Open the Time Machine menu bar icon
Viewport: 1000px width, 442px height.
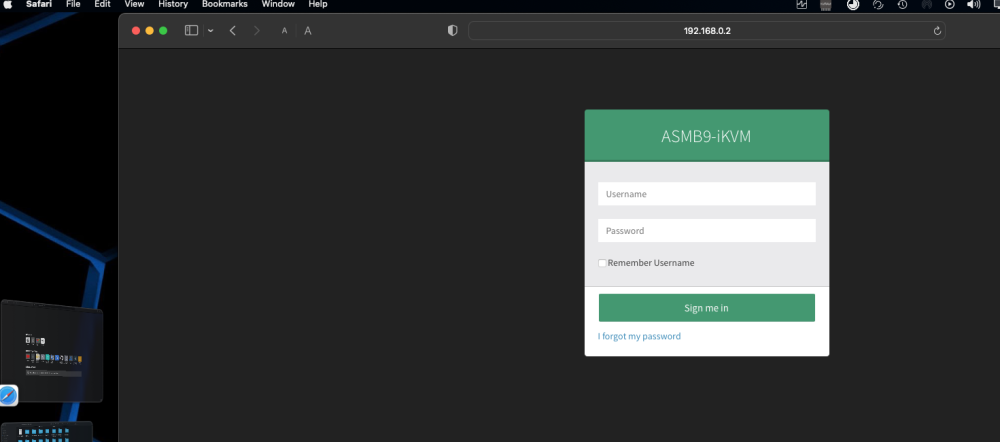pyautogui.click(x=902, y=4)
